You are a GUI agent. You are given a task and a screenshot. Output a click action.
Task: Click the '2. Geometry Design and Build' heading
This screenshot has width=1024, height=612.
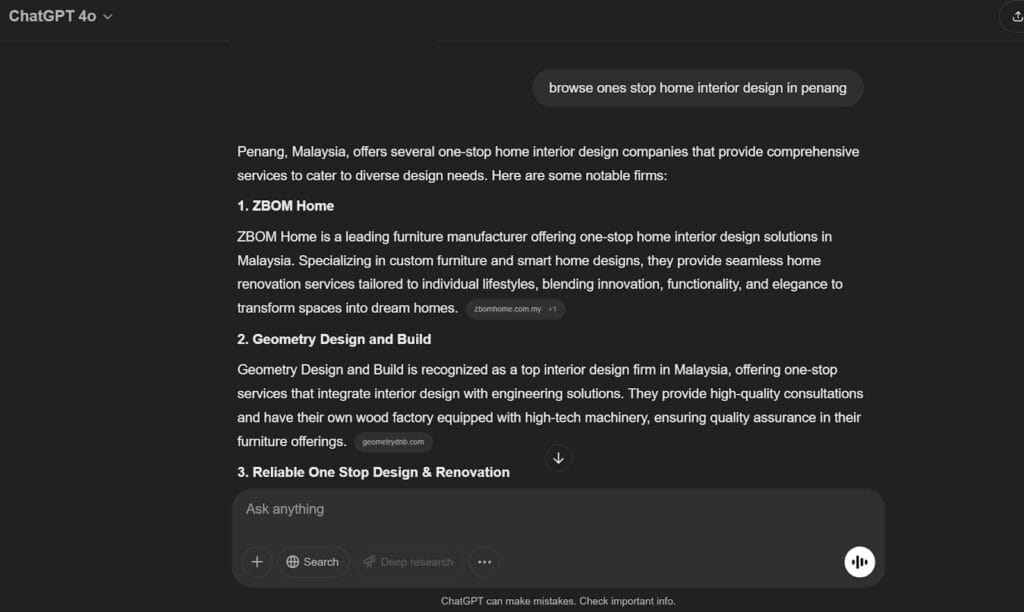click(x=334, y=339)
